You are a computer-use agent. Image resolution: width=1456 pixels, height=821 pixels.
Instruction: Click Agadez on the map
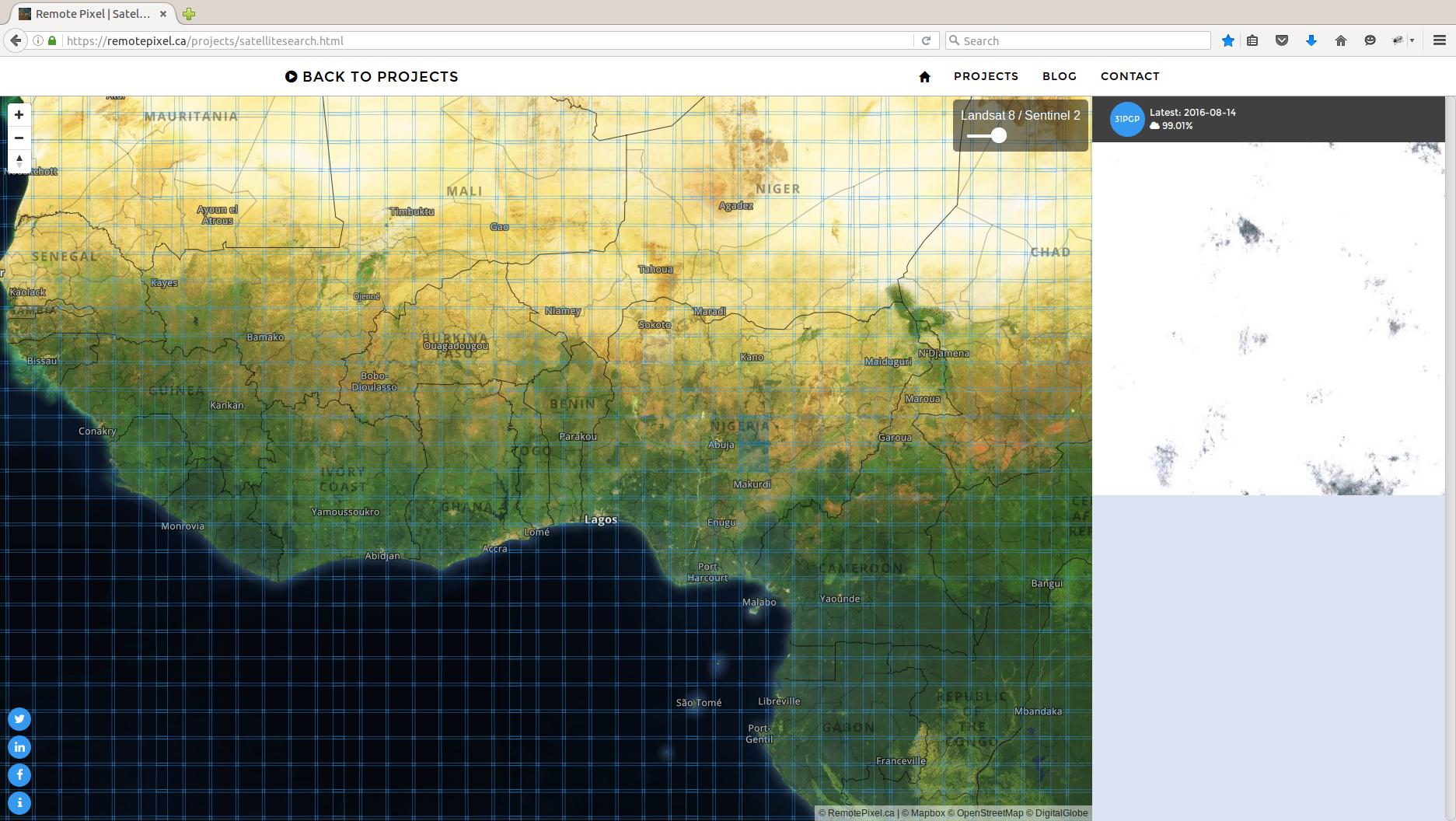tap(735, 205)
